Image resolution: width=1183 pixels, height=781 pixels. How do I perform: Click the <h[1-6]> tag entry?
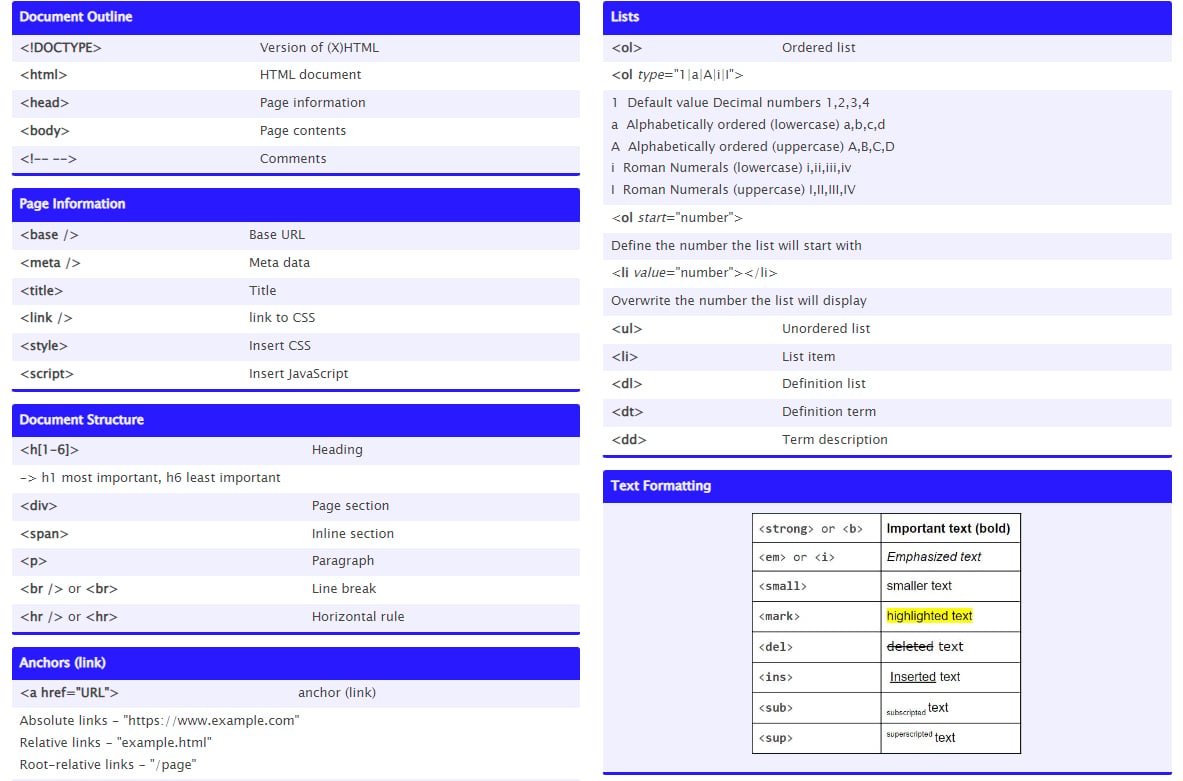click(x=49, y=450)
